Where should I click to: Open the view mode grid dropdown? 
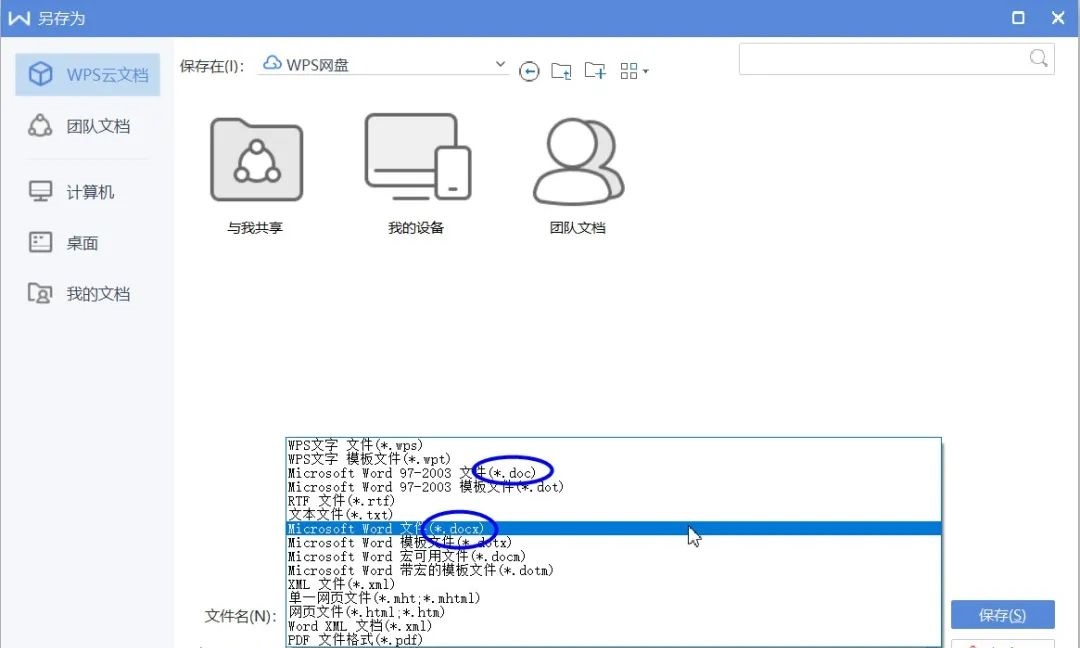coord(634,71)
